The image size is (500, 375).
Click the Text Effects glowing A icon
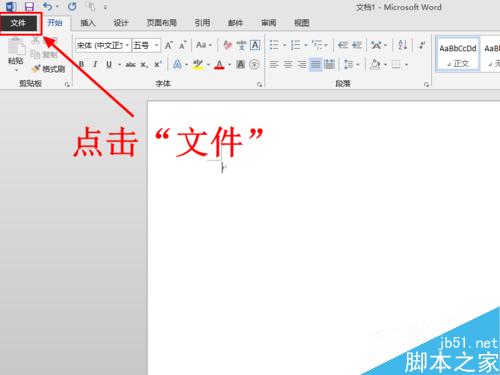click(x=177, y=64)
